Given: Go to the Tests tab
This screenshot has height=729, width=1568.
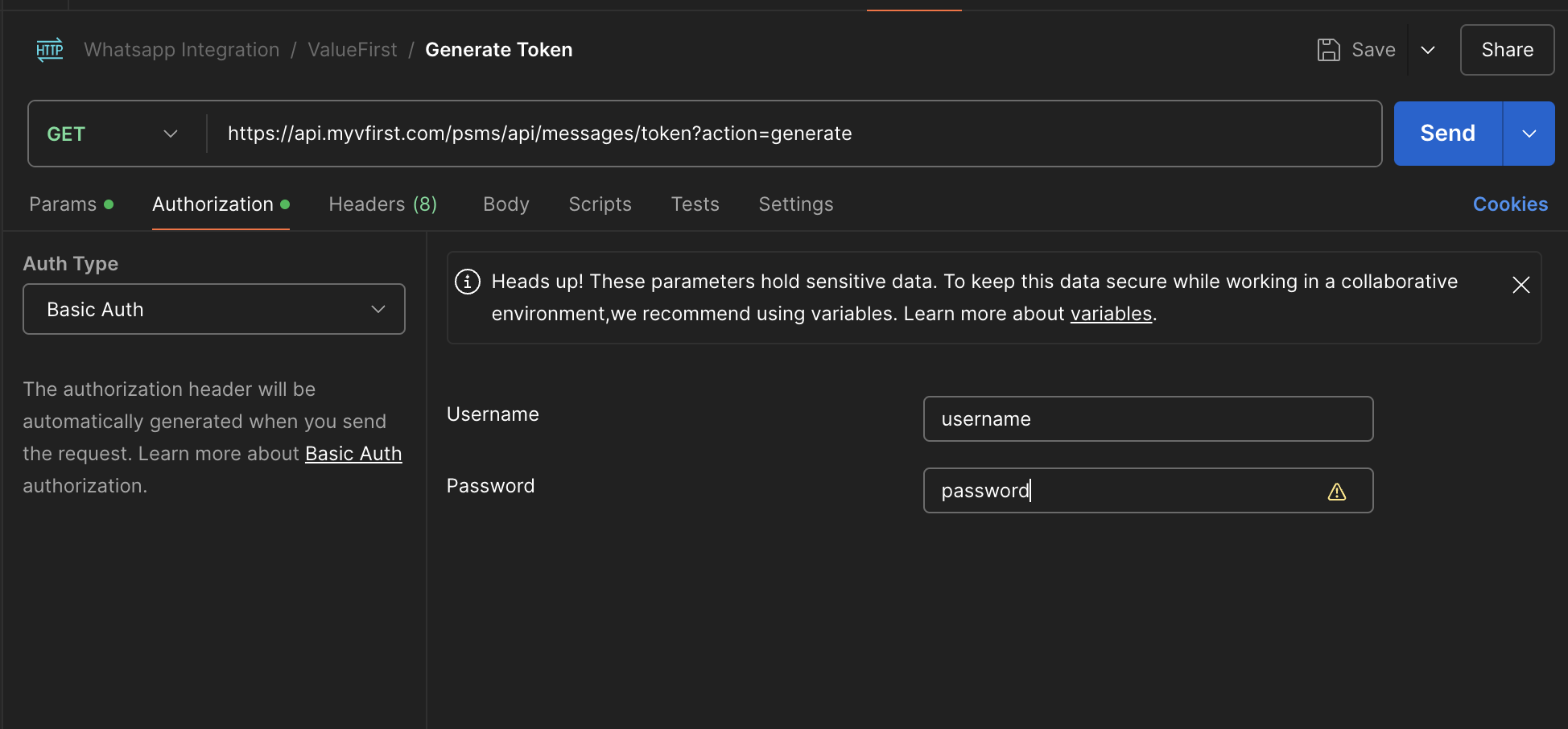Looking at the screenshot, I should pos(695,204).
